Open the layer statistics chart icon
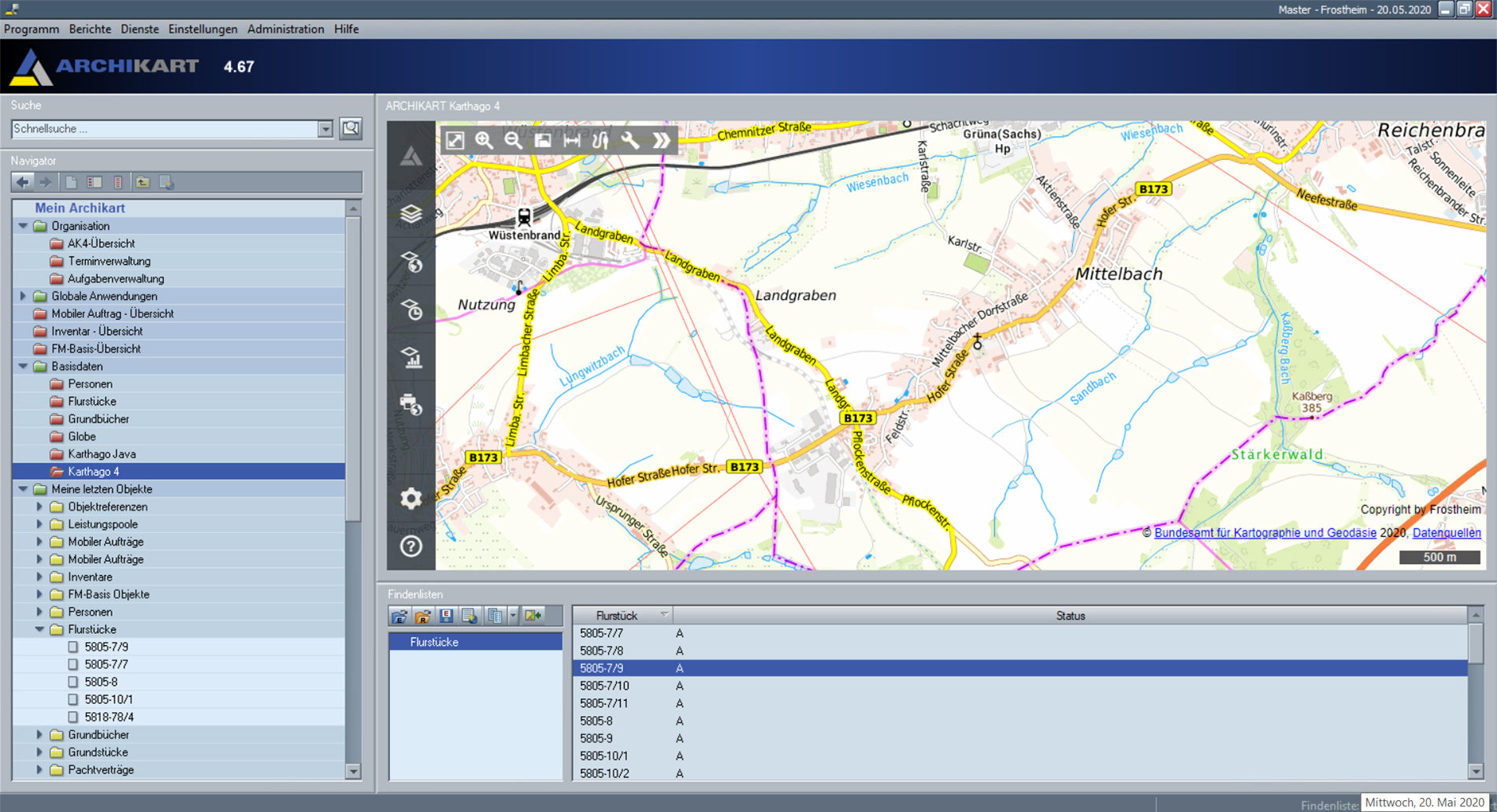This screenshot has width=1497, height=812. [x=411, y=358]
